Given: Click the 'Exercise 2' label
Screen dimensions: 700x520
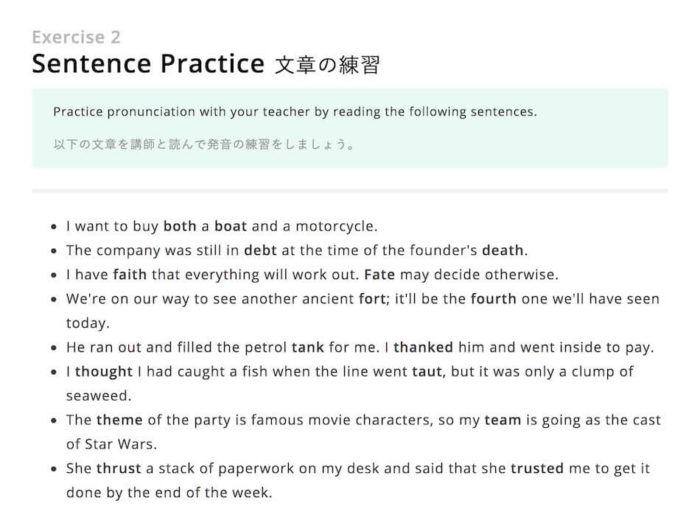Looking at the screenshot, I should point(76,37).
